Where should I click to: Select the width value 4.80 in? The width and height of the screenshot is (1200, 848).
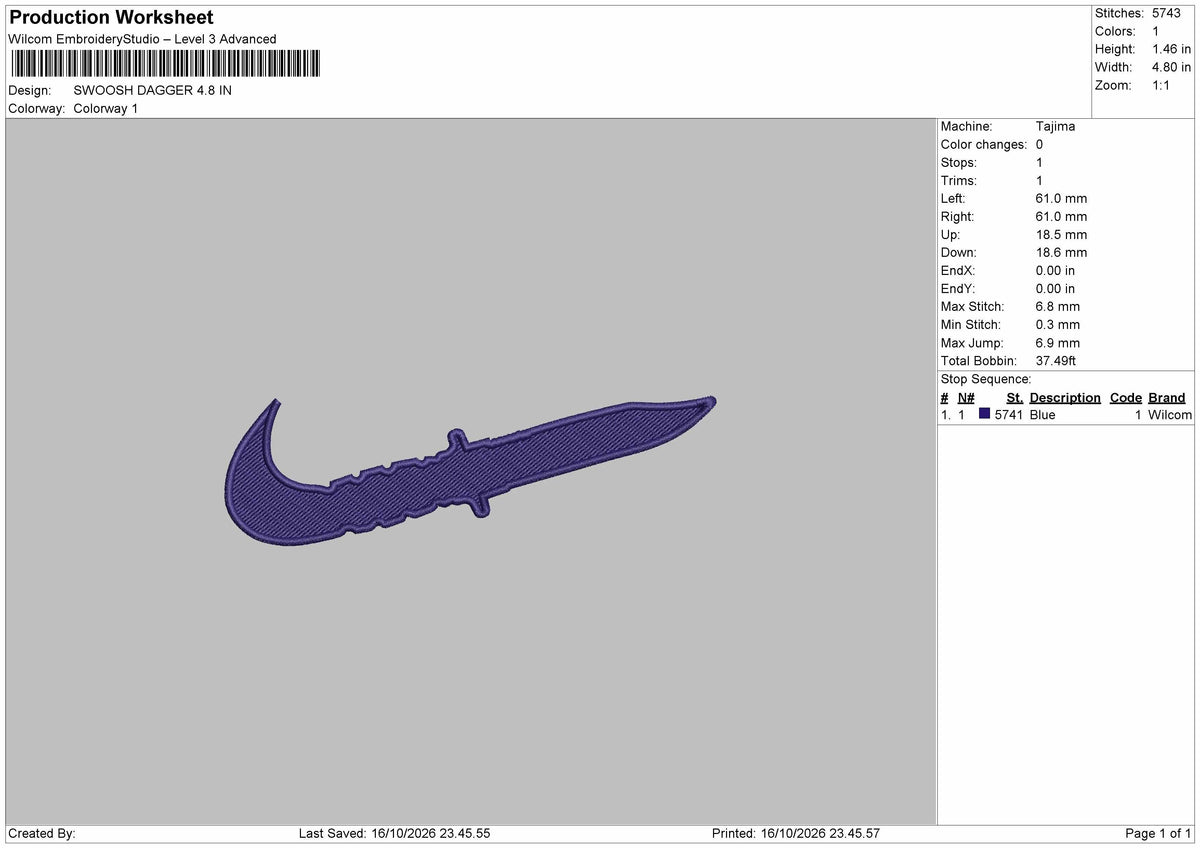pyautogui.click(x=1171, y=67)
